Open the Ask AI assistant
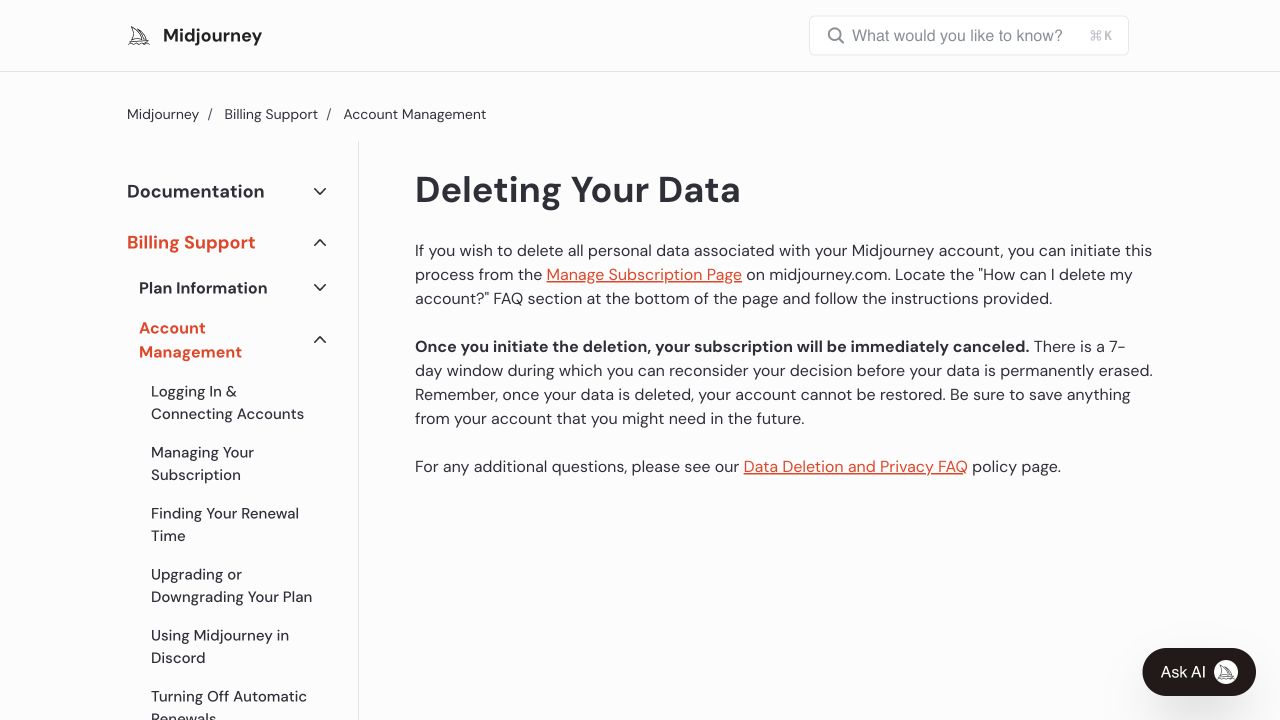The image size is (1280, 720). point(1199,672)
